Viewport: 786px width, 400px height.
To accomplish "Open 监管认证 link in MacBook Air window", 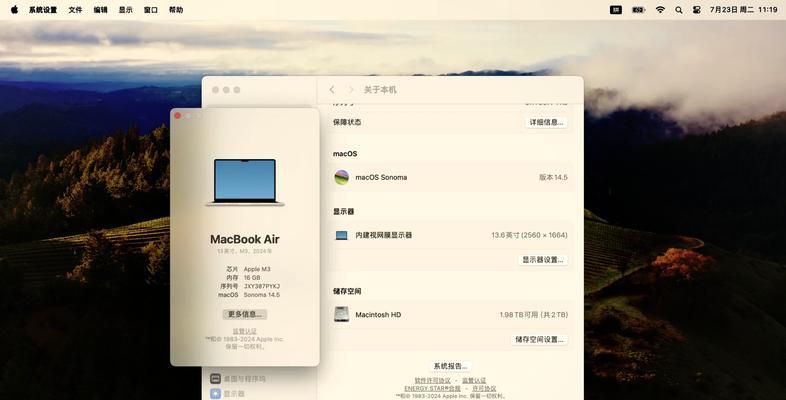I will click(x=245, y=331).
